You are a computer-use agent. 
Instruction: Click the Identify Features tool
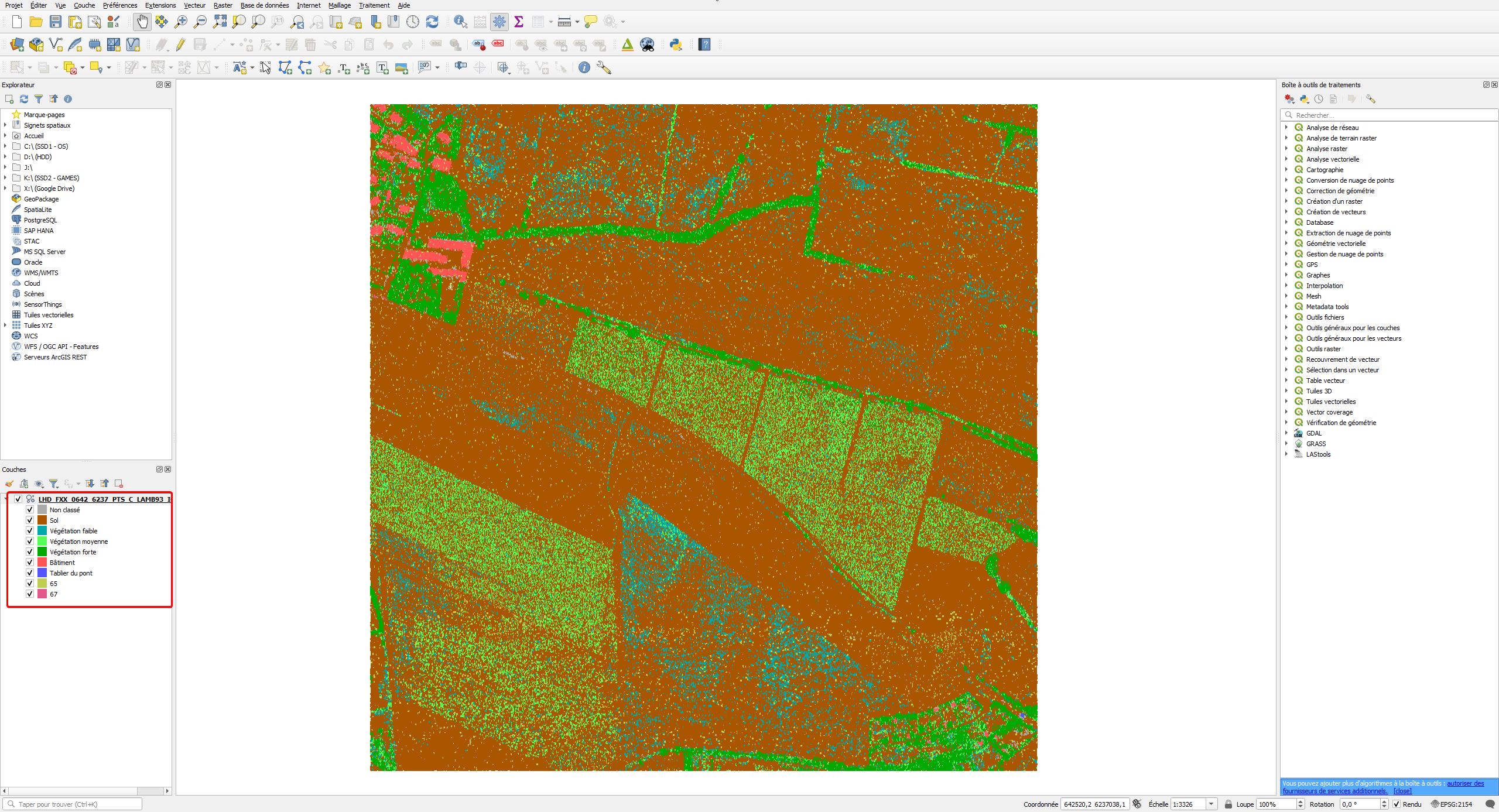(460, 22)
